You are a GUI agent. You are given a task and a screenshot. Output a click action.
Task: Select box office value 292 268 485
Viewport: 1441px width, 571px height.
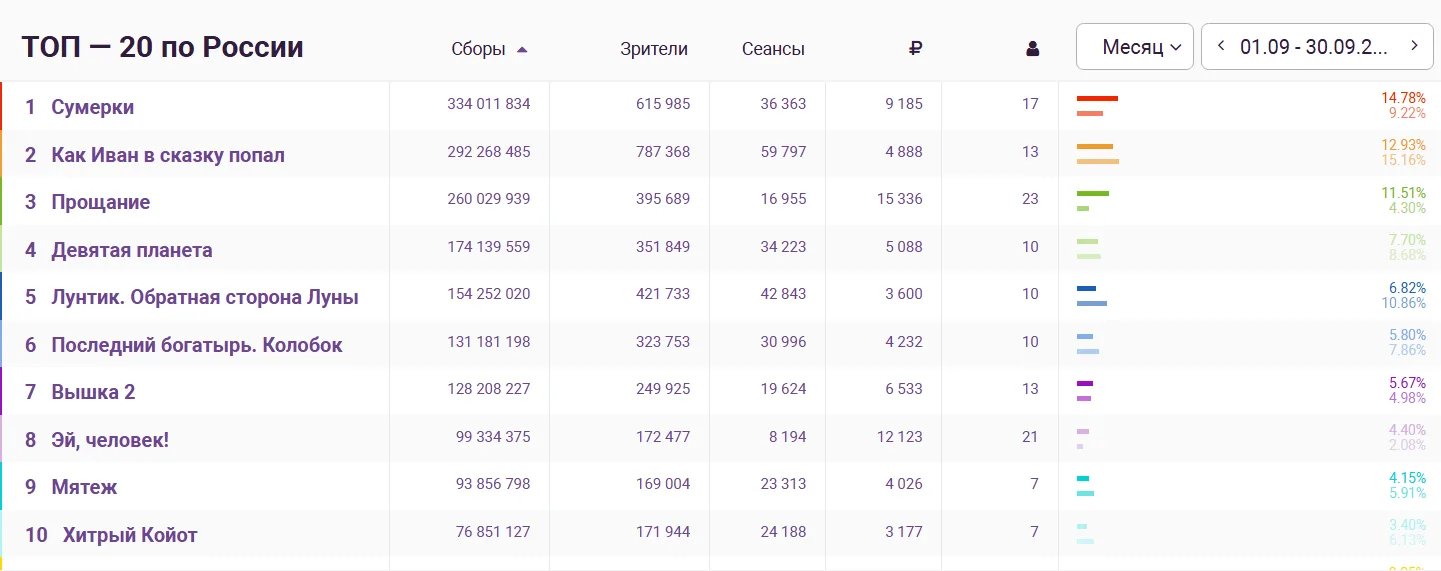click(489, 152)
